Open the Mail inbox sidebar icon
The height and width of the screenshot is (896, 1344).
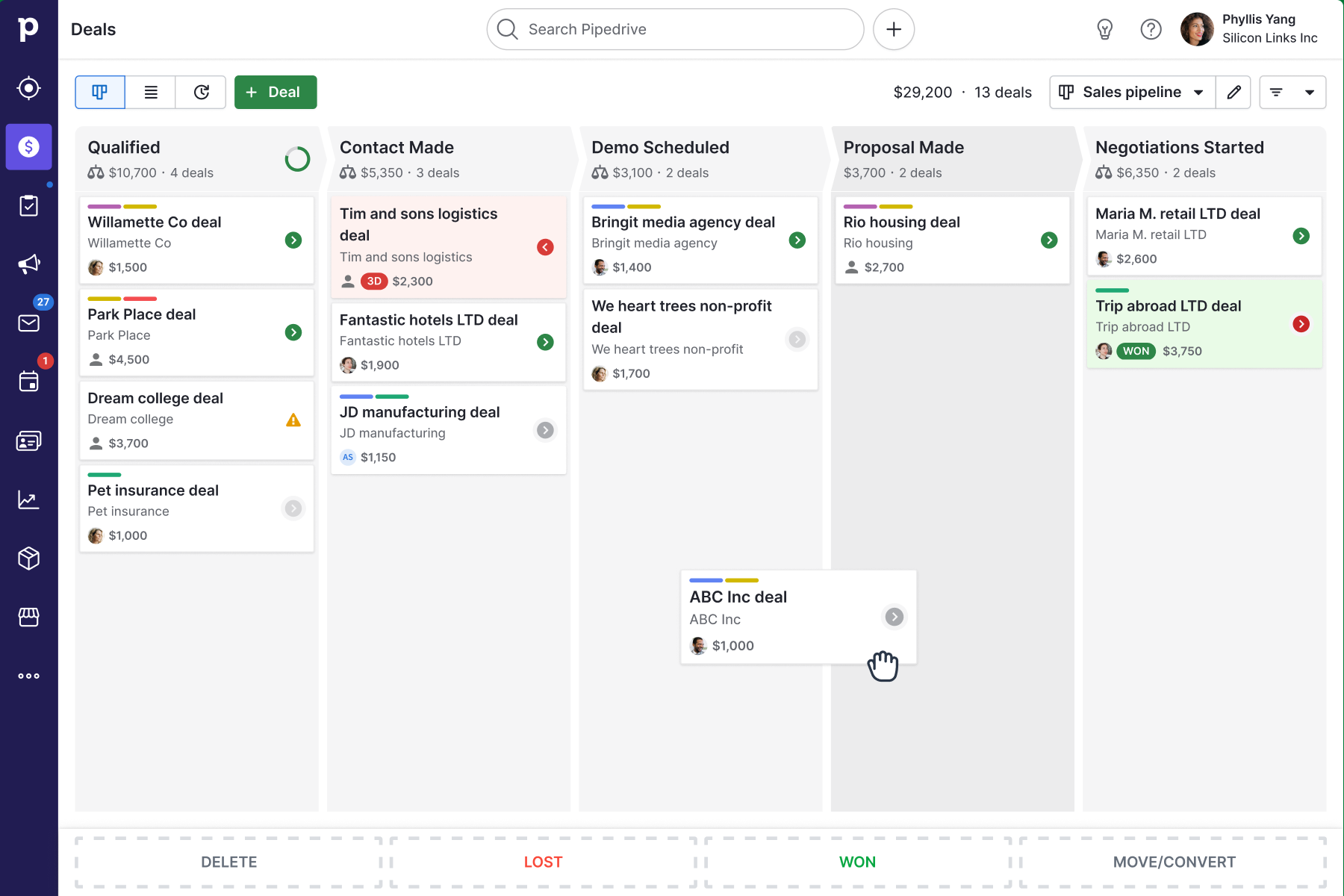point(28,323)
